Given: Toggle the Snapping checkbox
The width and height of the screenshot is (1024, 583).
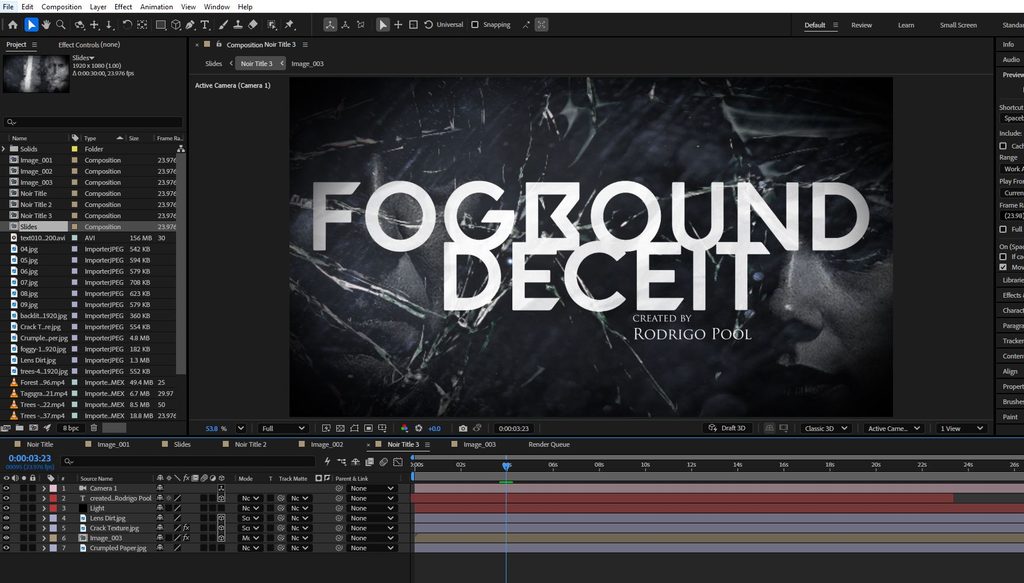Looking at the screenshot, I should click(475, 25).
